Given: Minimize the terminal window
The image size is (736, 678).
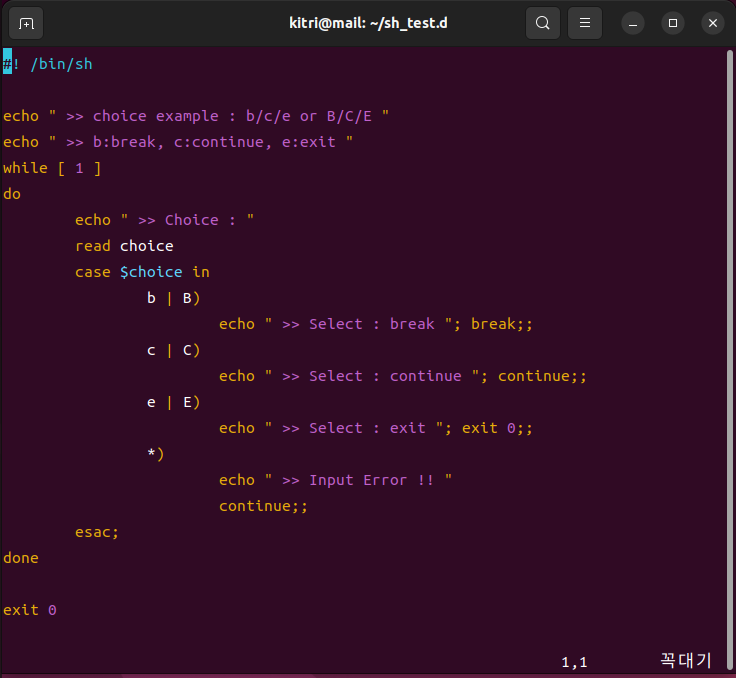Looking at the screenshot, I should (x=633, y=23).
